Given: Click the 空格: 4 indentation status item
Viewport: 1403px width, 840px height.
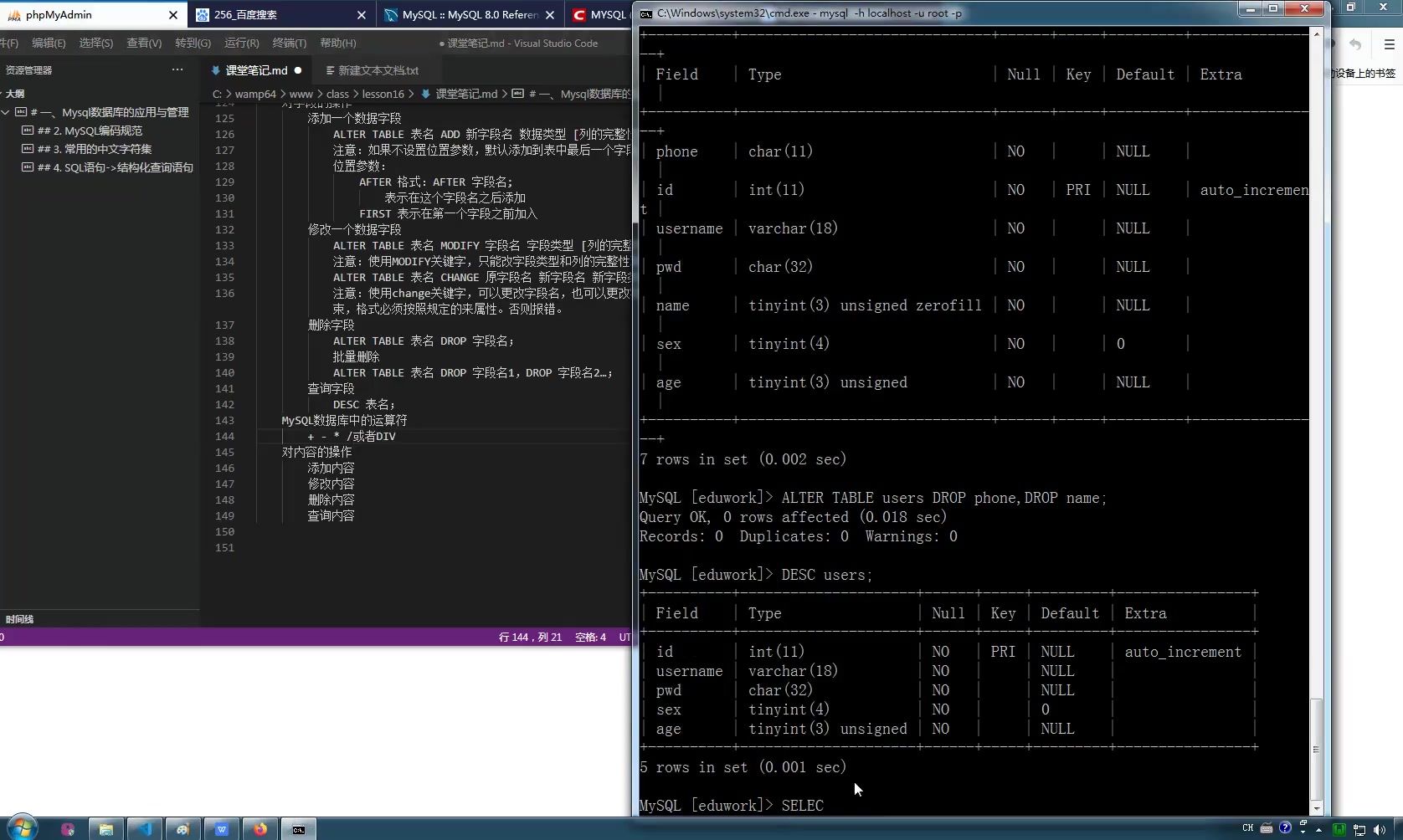Looking at the screenshot, I should coord(590,638).
